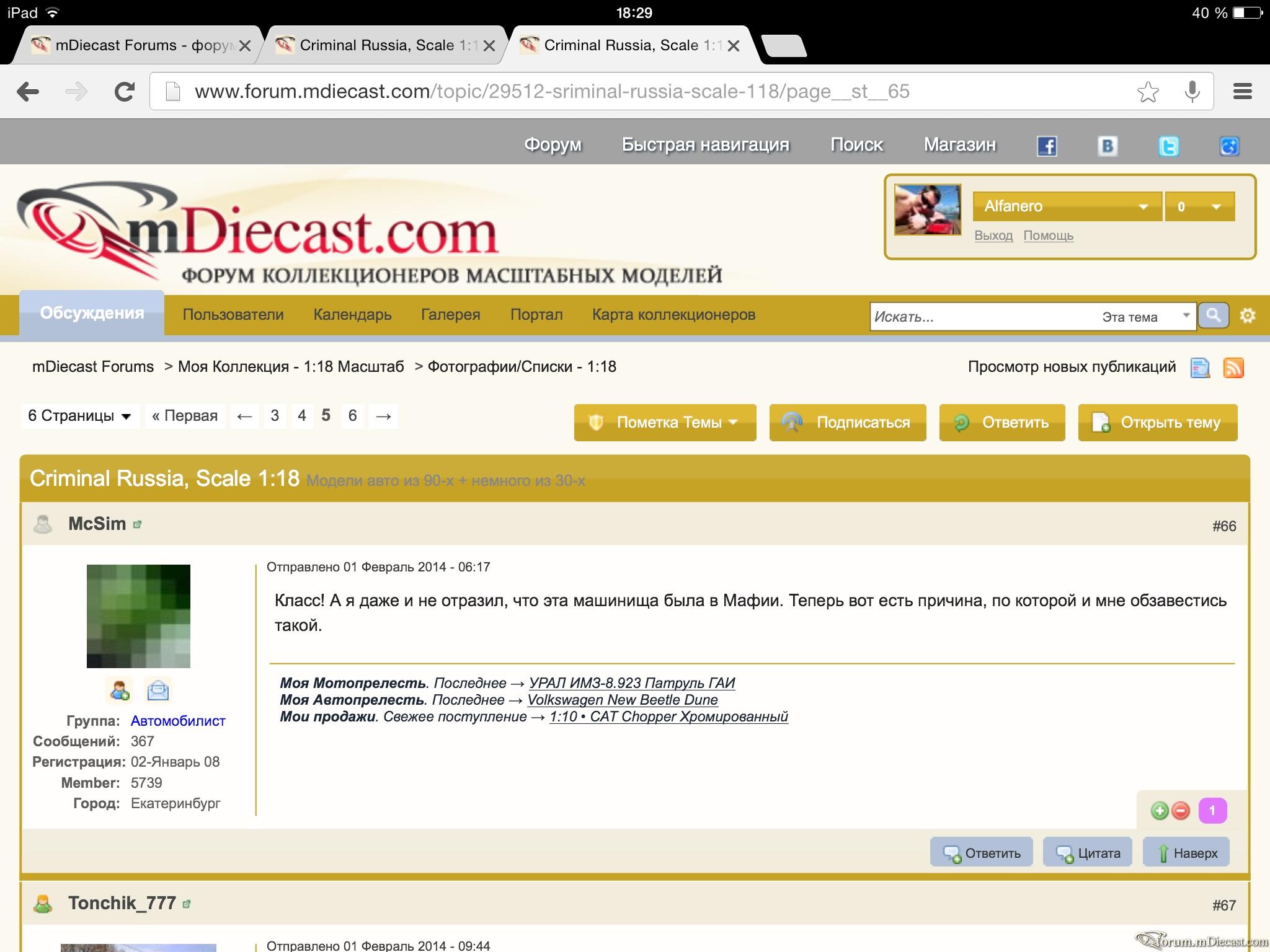Go back with the browser back arrow
The image size is (1270, 952).
tap(28, 92)
